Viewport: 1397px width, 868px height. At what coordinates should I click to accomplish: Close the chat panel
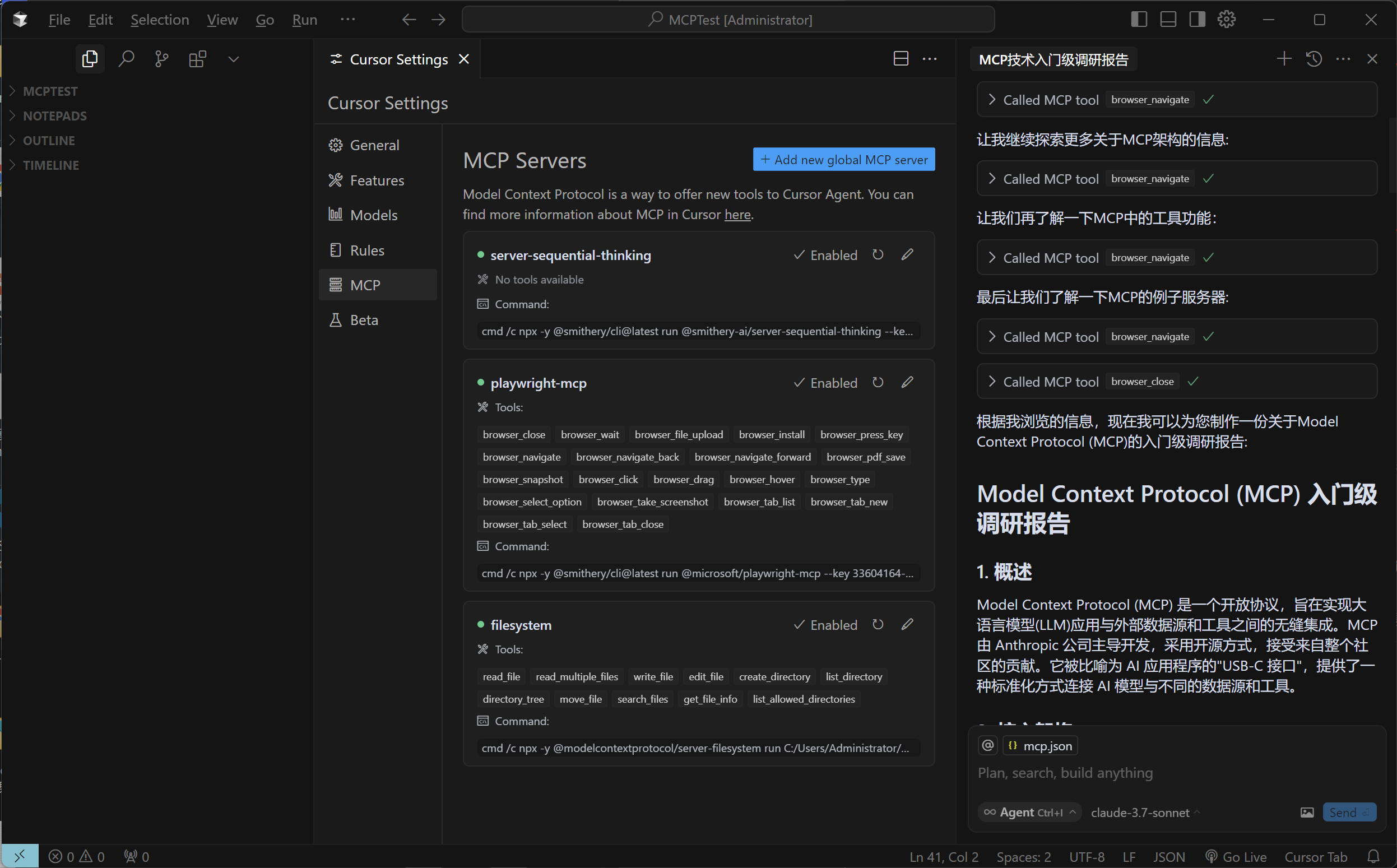point(1372,58)
